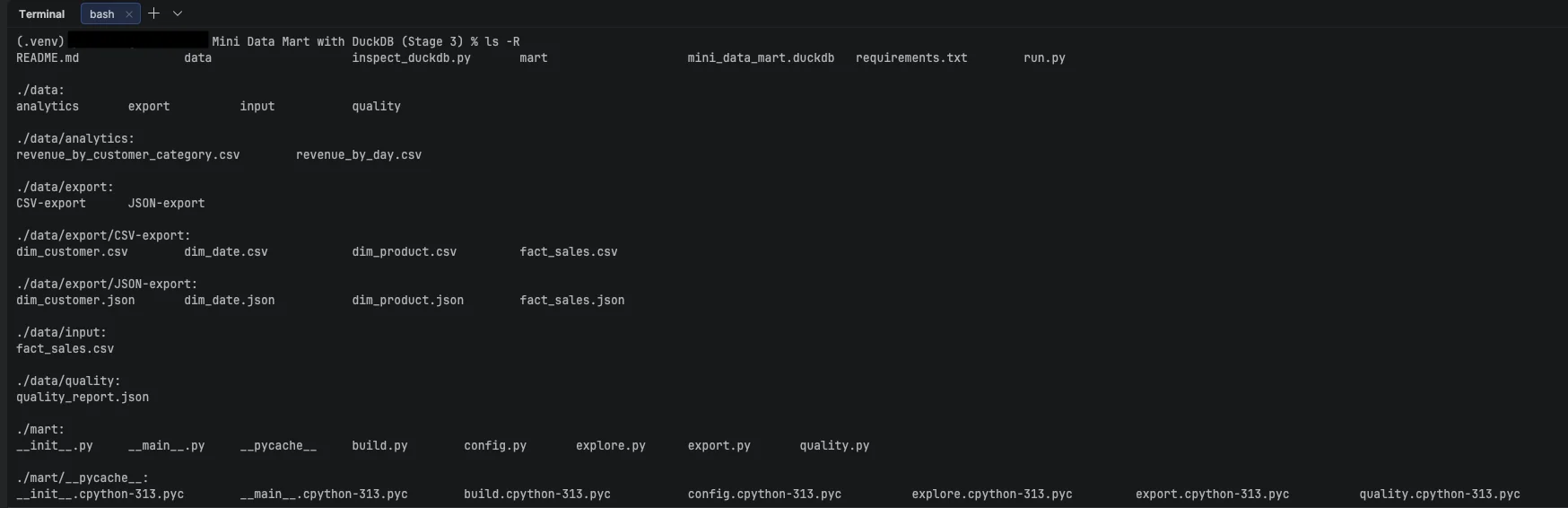Close the bash tab
This screenshot has width=1568, height=508.
[129, 14]
